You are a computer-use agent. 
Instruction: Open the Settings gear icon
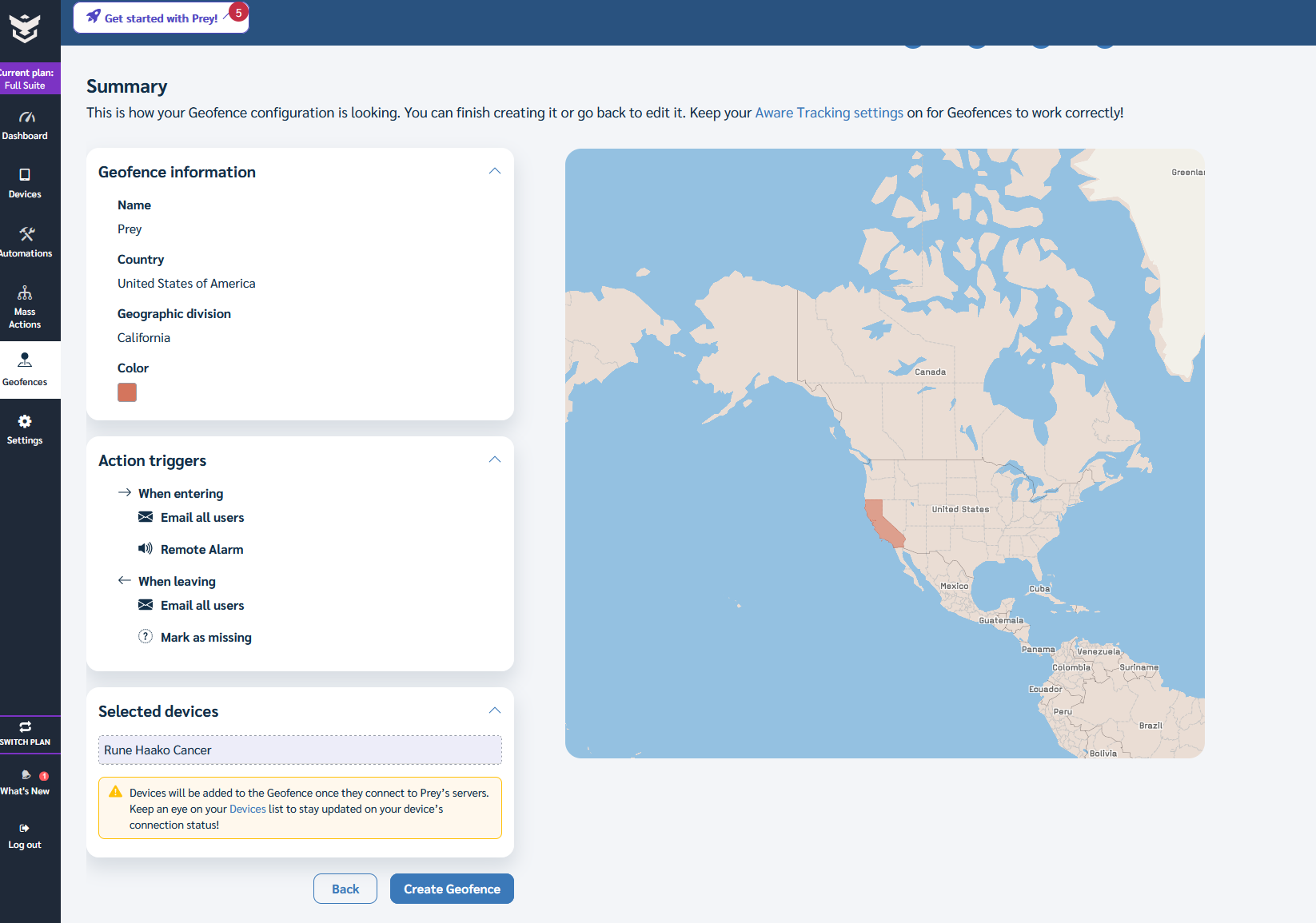pyautogui.click(x=25, y=421)
